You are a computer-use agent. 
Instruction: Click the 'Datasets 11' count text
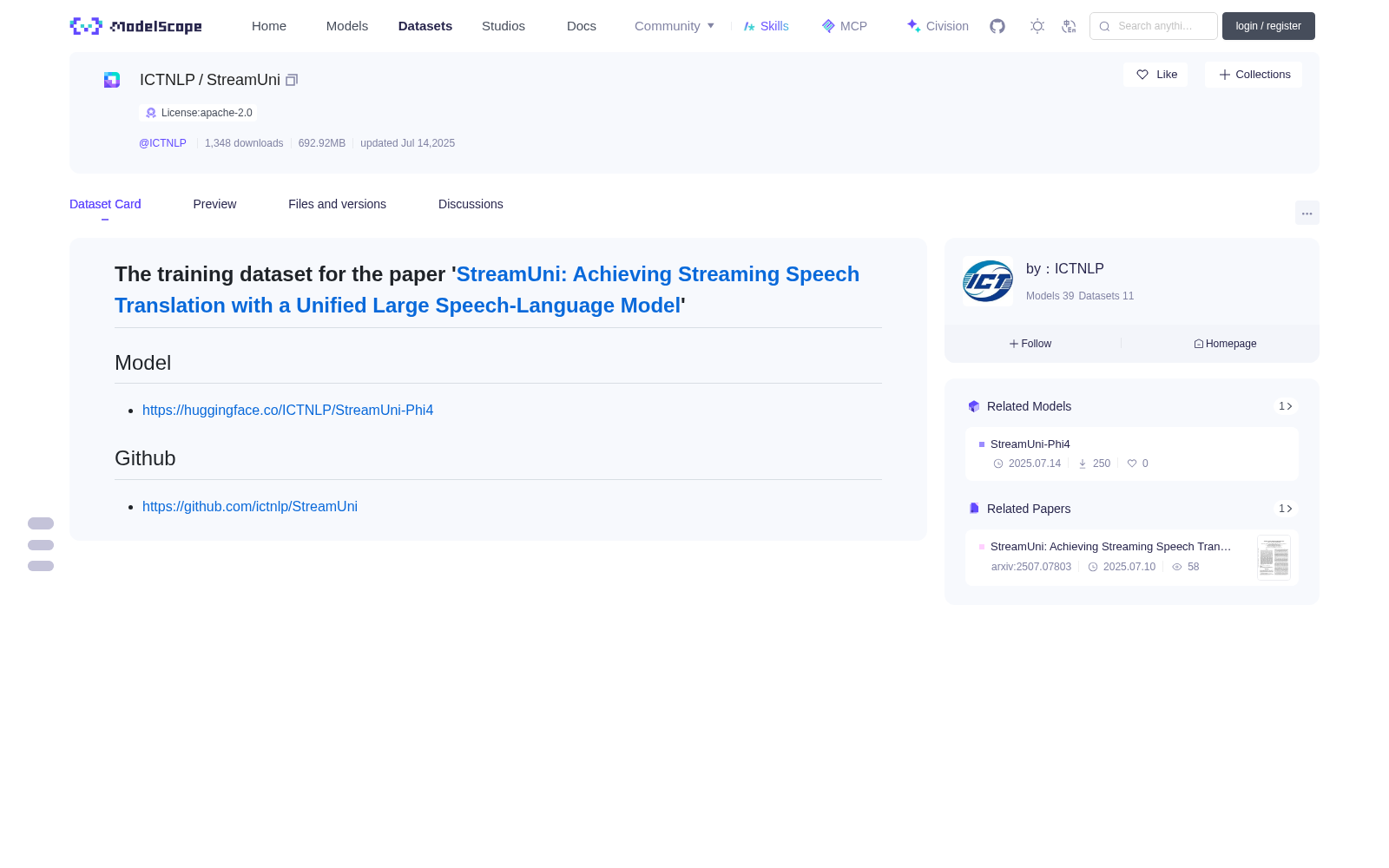[x=1106, y=296]
